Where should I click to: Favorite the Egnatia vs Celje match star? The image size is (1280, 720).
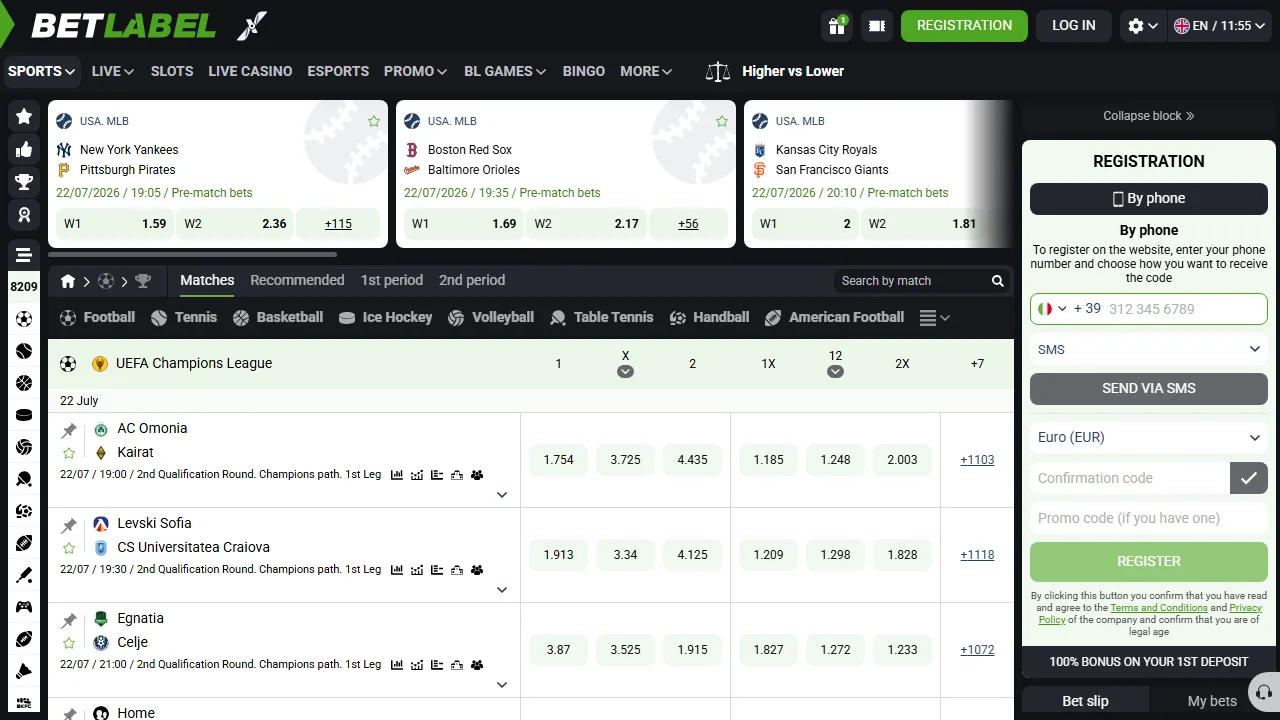(x=69, y=643)
